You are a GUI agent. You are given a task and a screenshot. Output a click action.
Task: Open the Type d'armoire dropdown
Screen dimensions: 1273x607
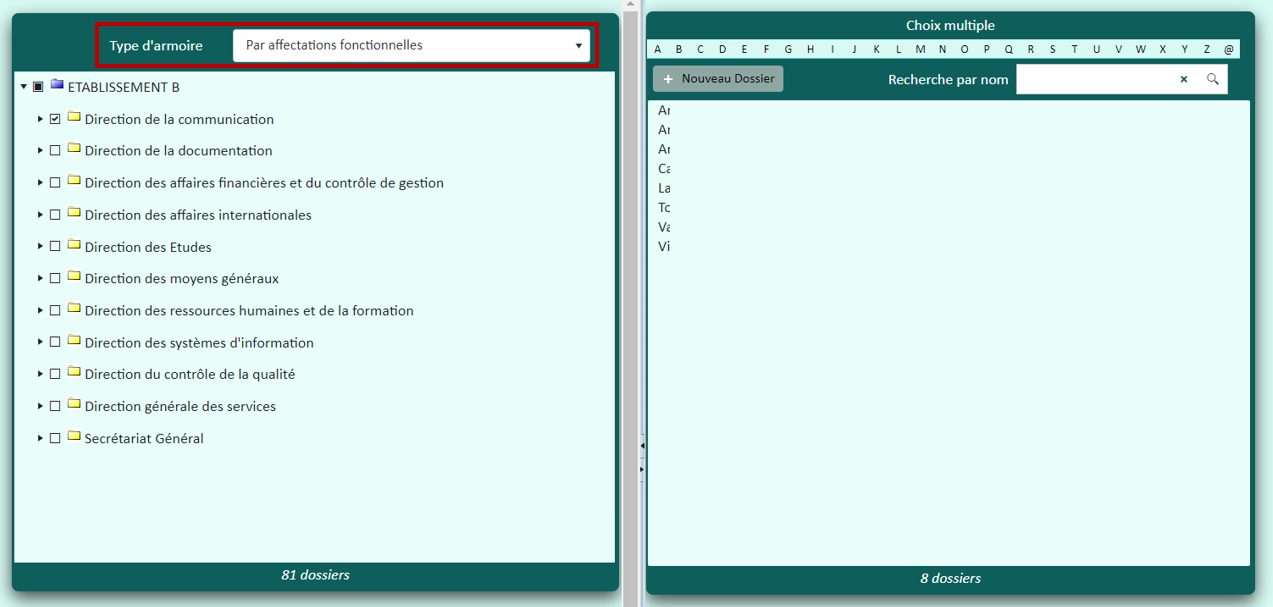click(x=411, y=46)
